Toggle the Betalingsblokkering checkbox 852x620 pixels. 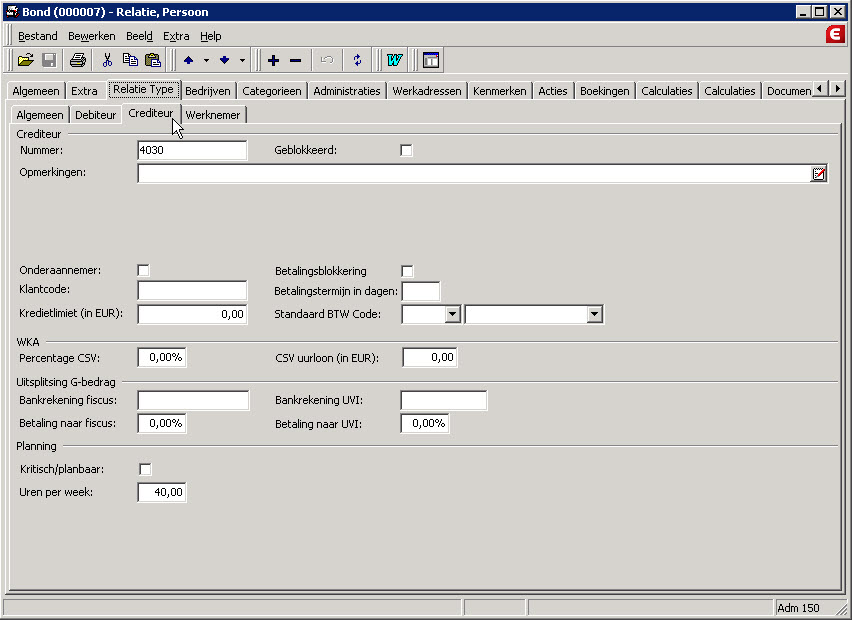[407, 271]
